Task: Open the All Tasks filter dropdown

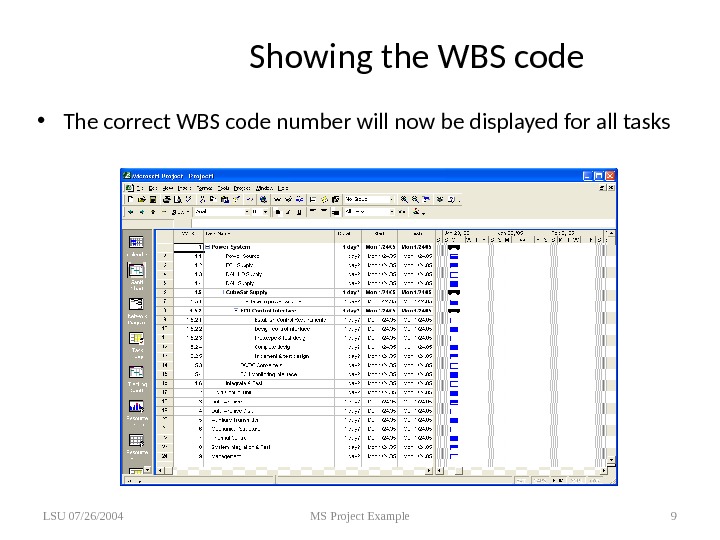Action: point(392,212)
